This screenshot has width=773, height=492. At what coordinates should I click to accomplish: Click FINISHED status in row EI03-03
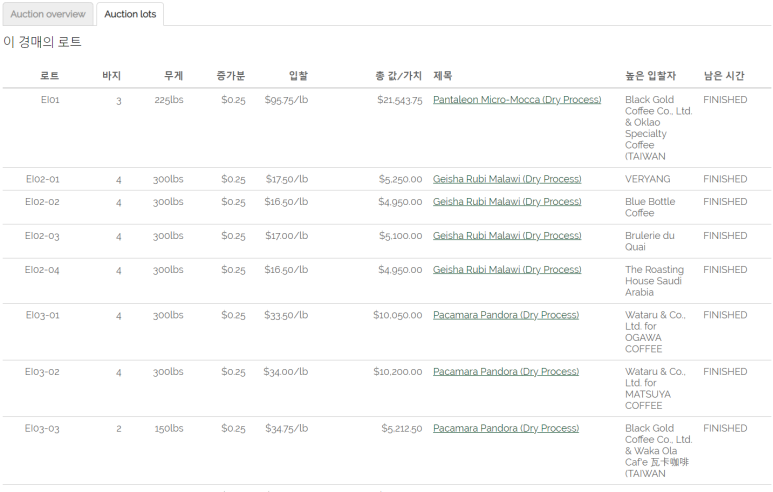click(725, 428)
